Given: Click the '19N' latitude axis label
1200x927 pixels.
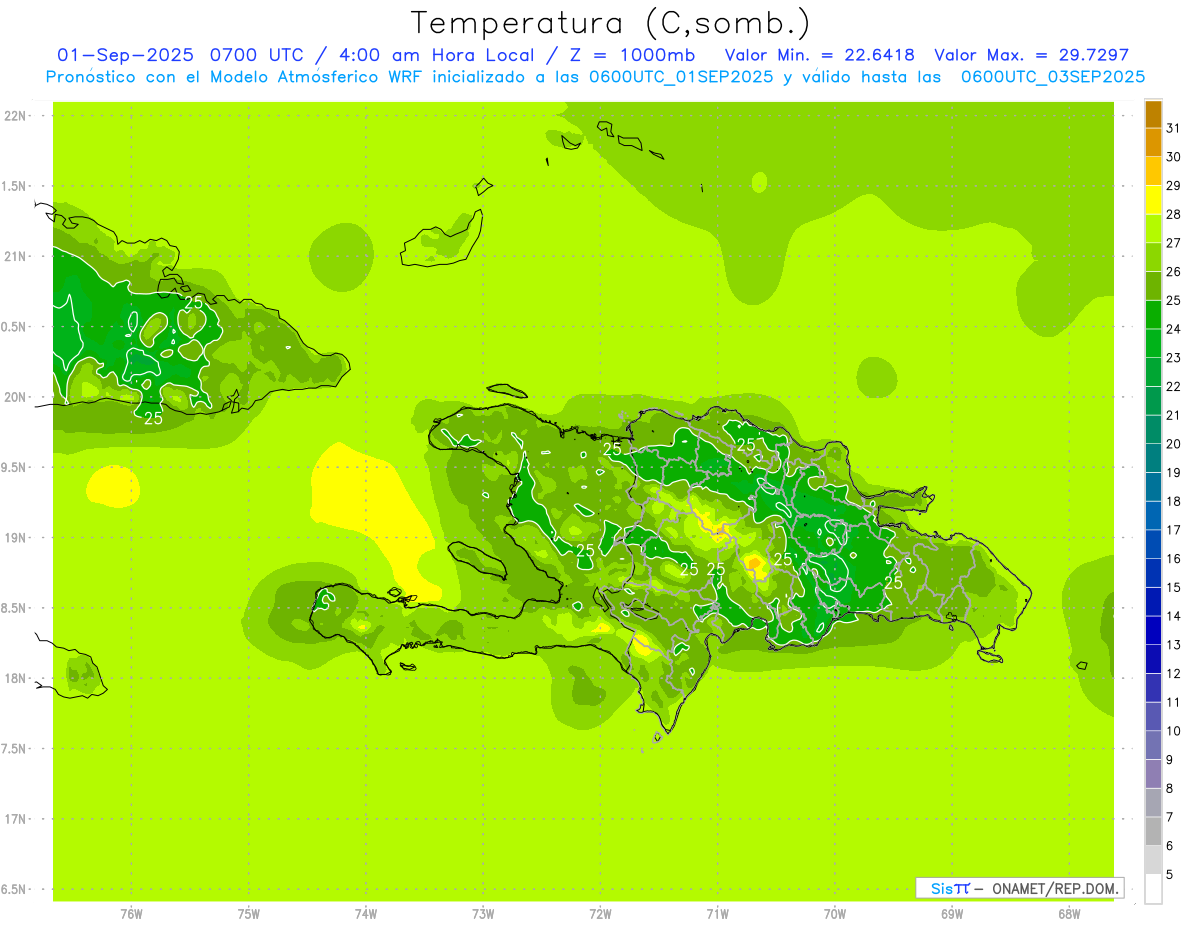Looking at the screenshot, I should tap(16, 538).
